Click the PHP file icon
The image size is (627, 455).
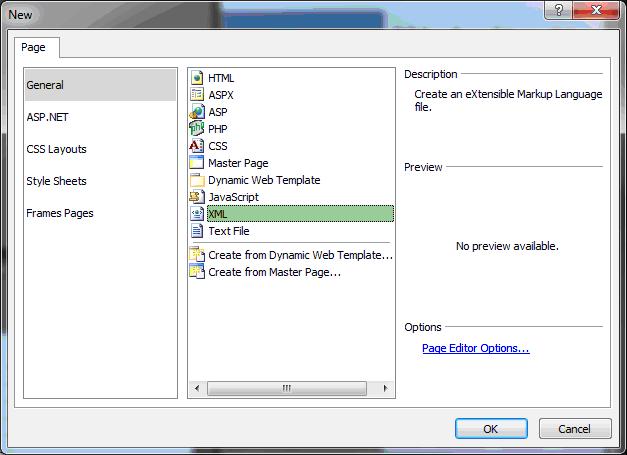[x=197, y=129]
